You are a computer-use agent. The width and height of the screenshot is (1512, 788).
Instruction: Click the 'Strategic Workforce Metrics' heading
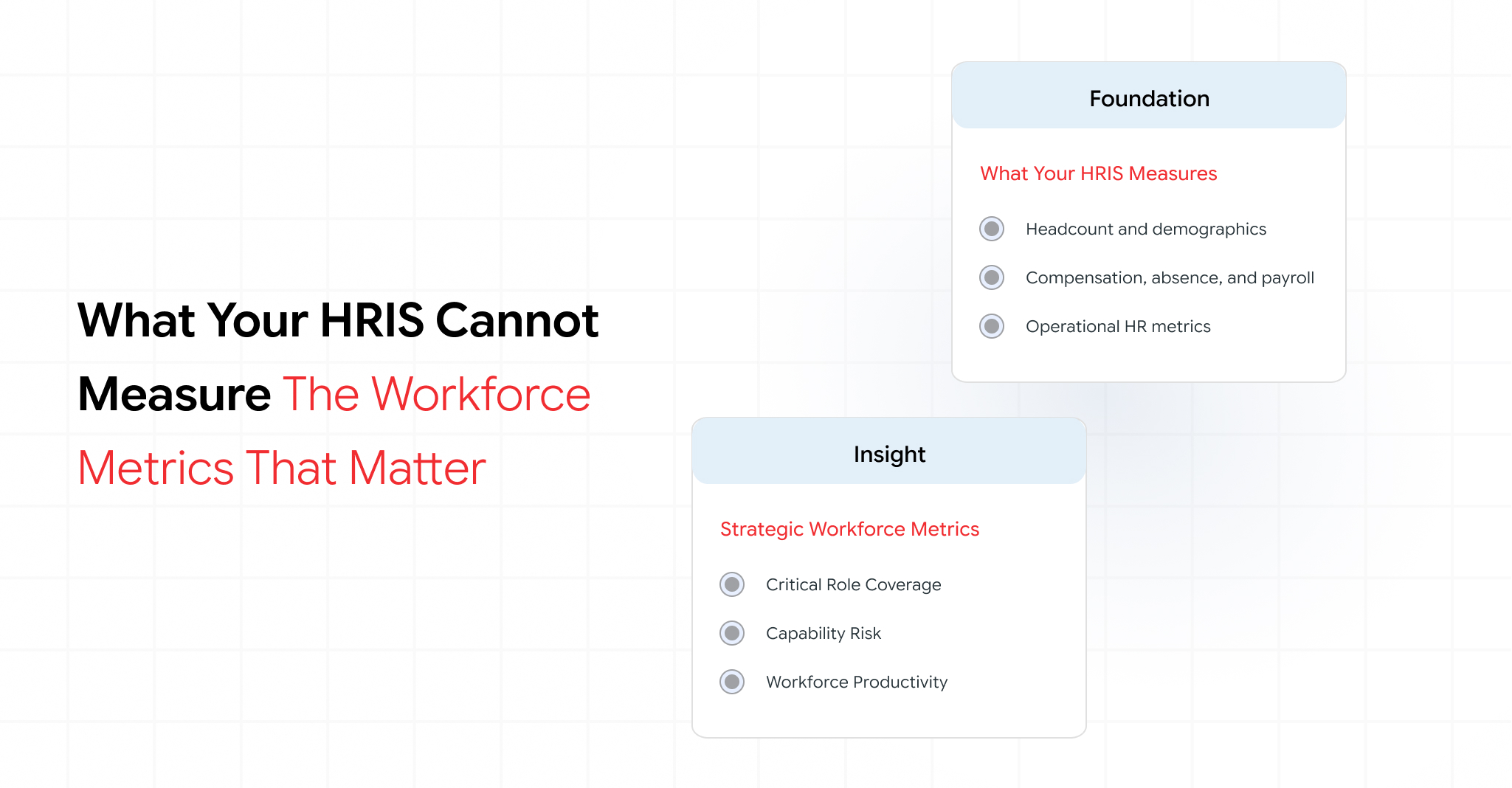click(849, 529)
